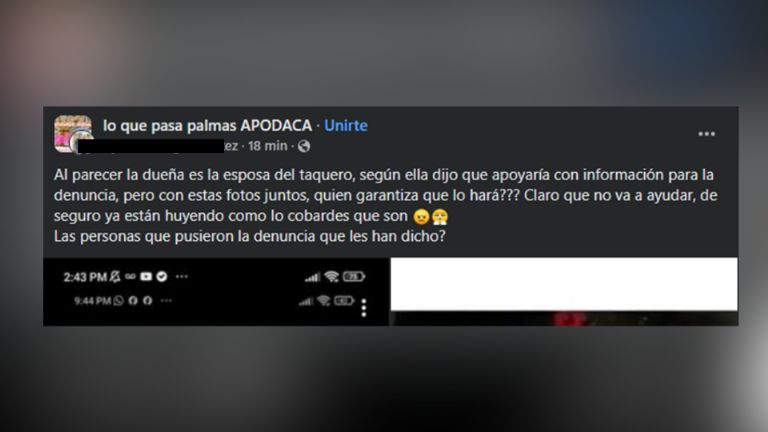Click the vertical three-dot menu in screenshot
The image size is (768, 432).
pos(363,308)
